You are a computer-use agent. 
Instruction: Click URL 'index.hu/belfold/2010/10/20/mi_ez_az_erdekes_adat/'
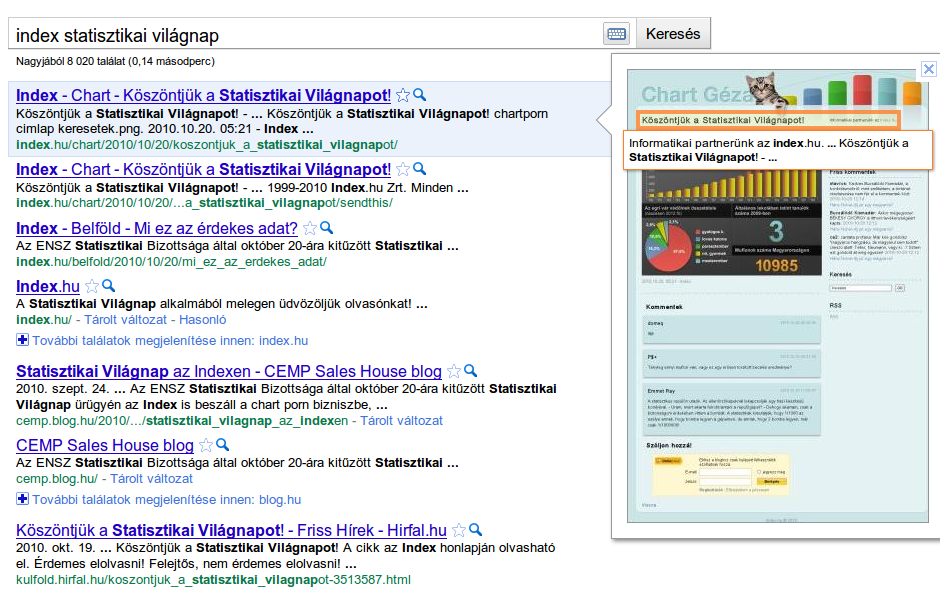(x=171, y=262)
